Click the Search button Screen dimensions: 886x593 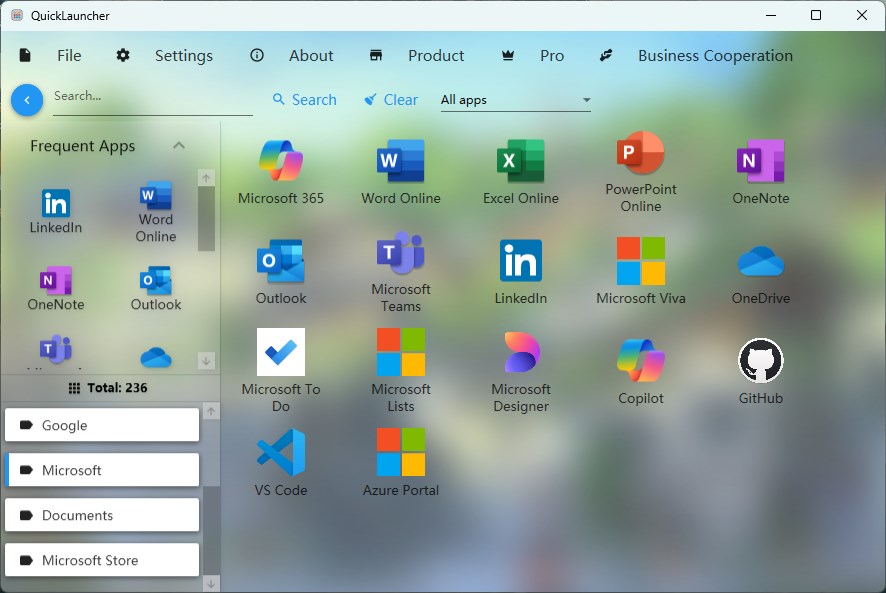(305, 100)
